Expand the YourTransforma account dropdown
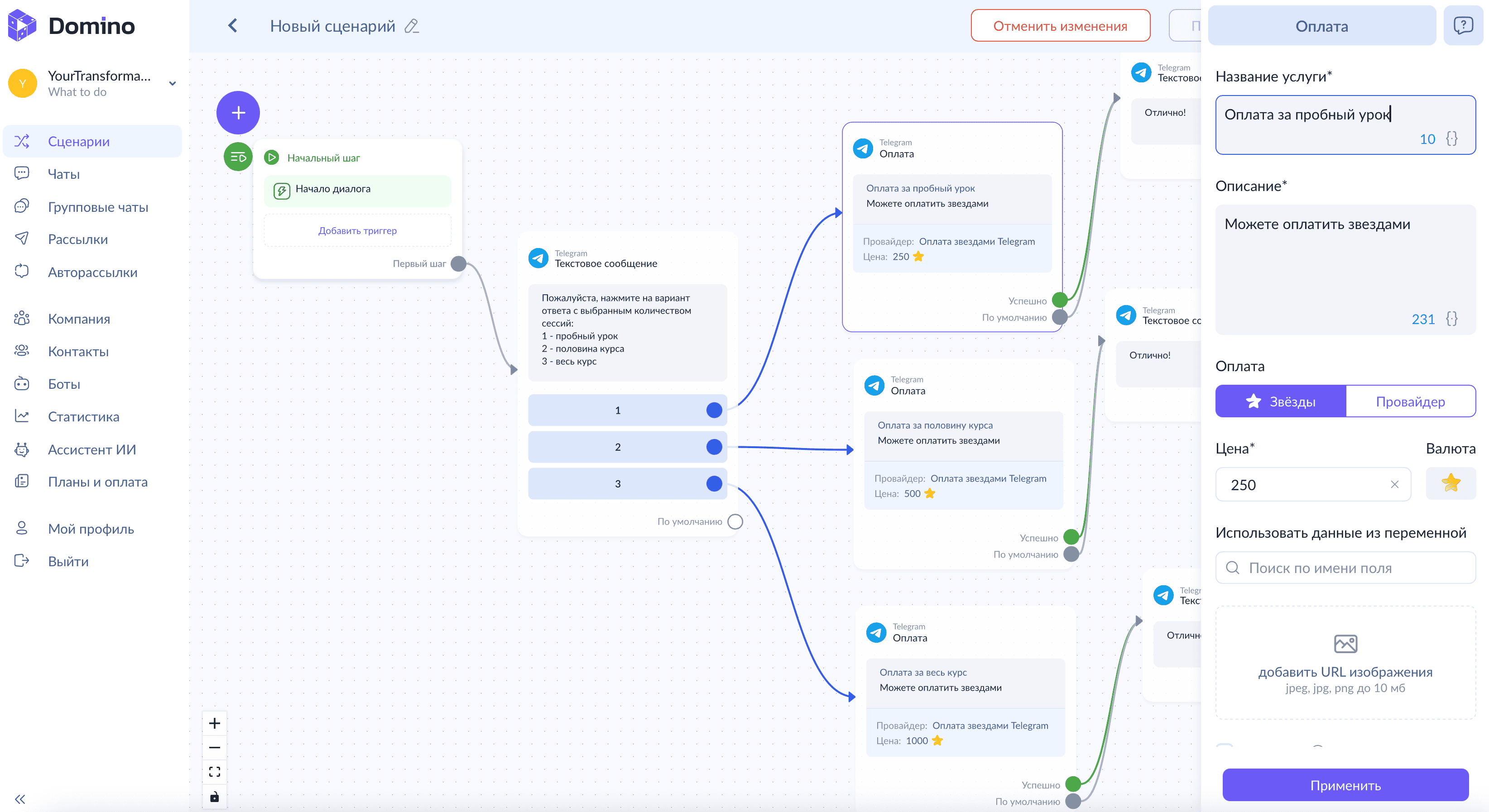1489x812 pixels. (172, 83)
